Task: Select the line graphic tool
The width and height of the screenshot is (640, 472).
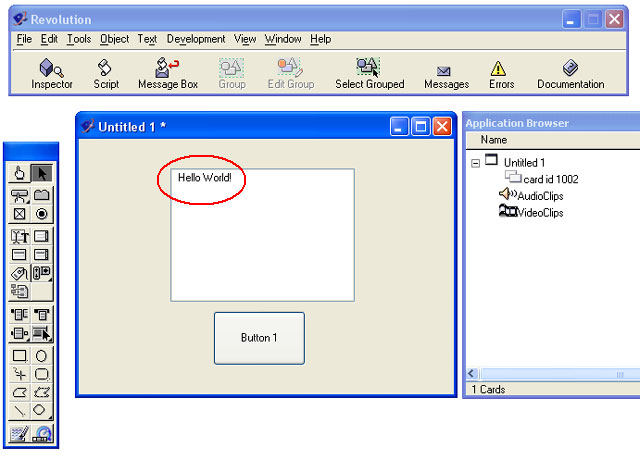Action: (19, 410)
